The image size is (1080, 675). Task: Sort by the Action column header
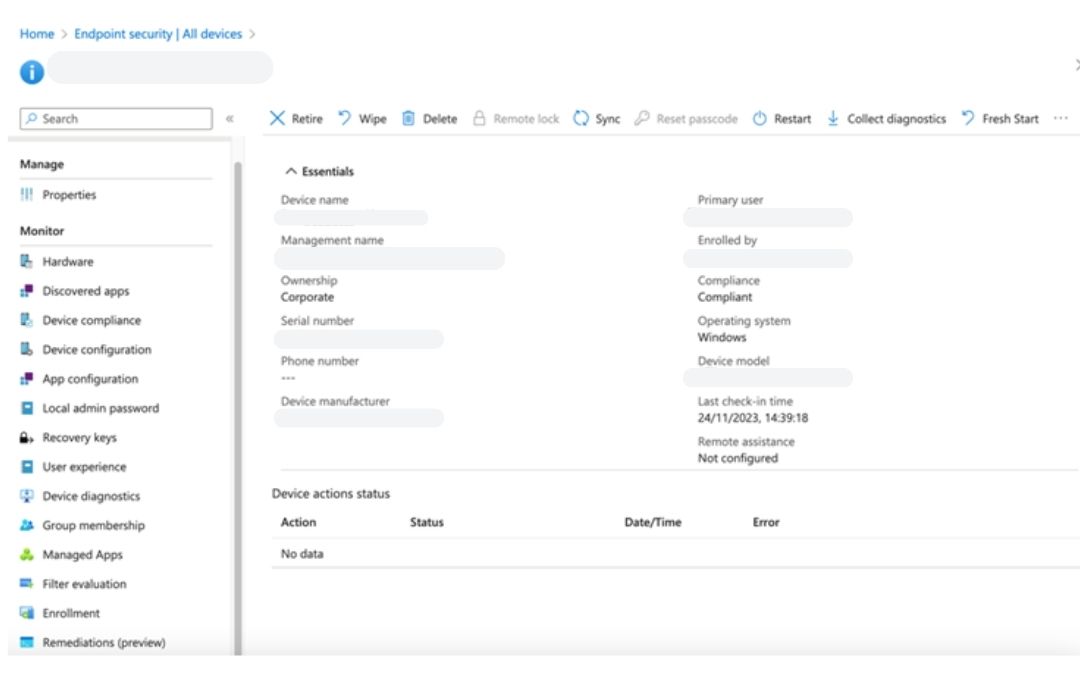click(x=298, y=522)
